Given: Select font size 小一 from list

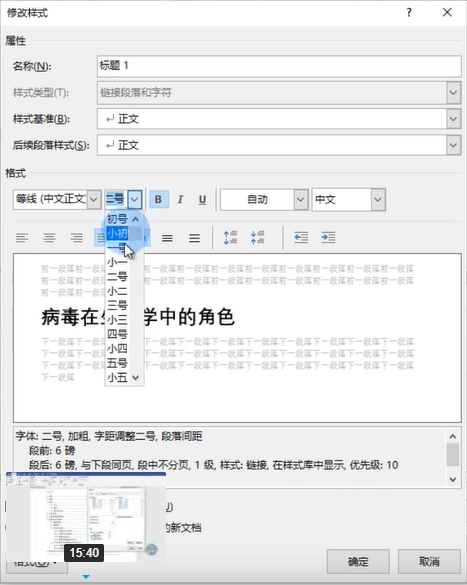Looking at the screenshot, I should coord(117,262).
